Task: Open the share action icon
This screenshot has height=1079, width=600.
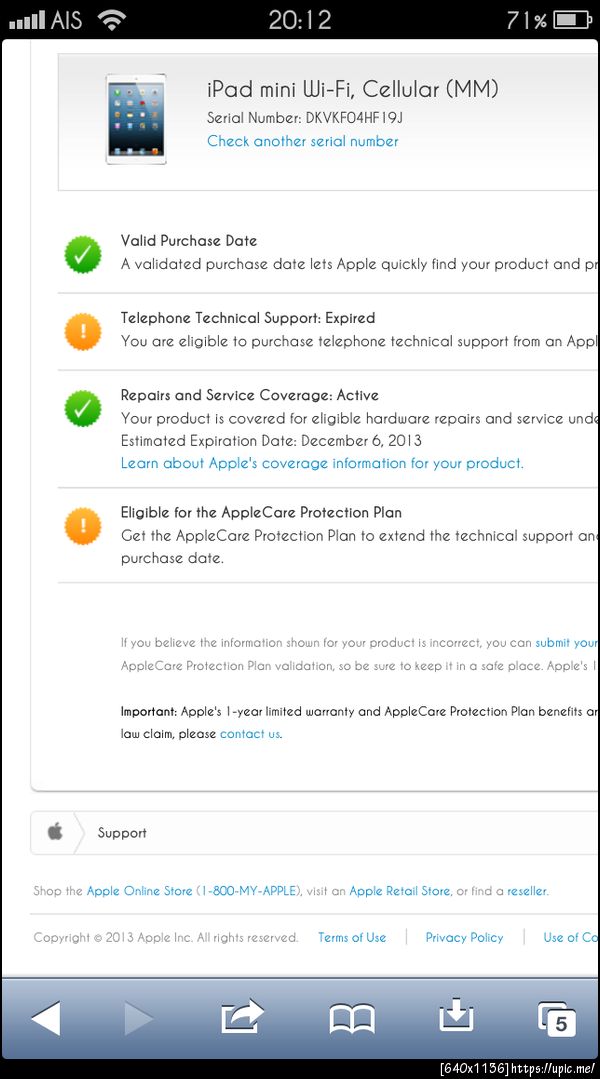Action: 242,1017
